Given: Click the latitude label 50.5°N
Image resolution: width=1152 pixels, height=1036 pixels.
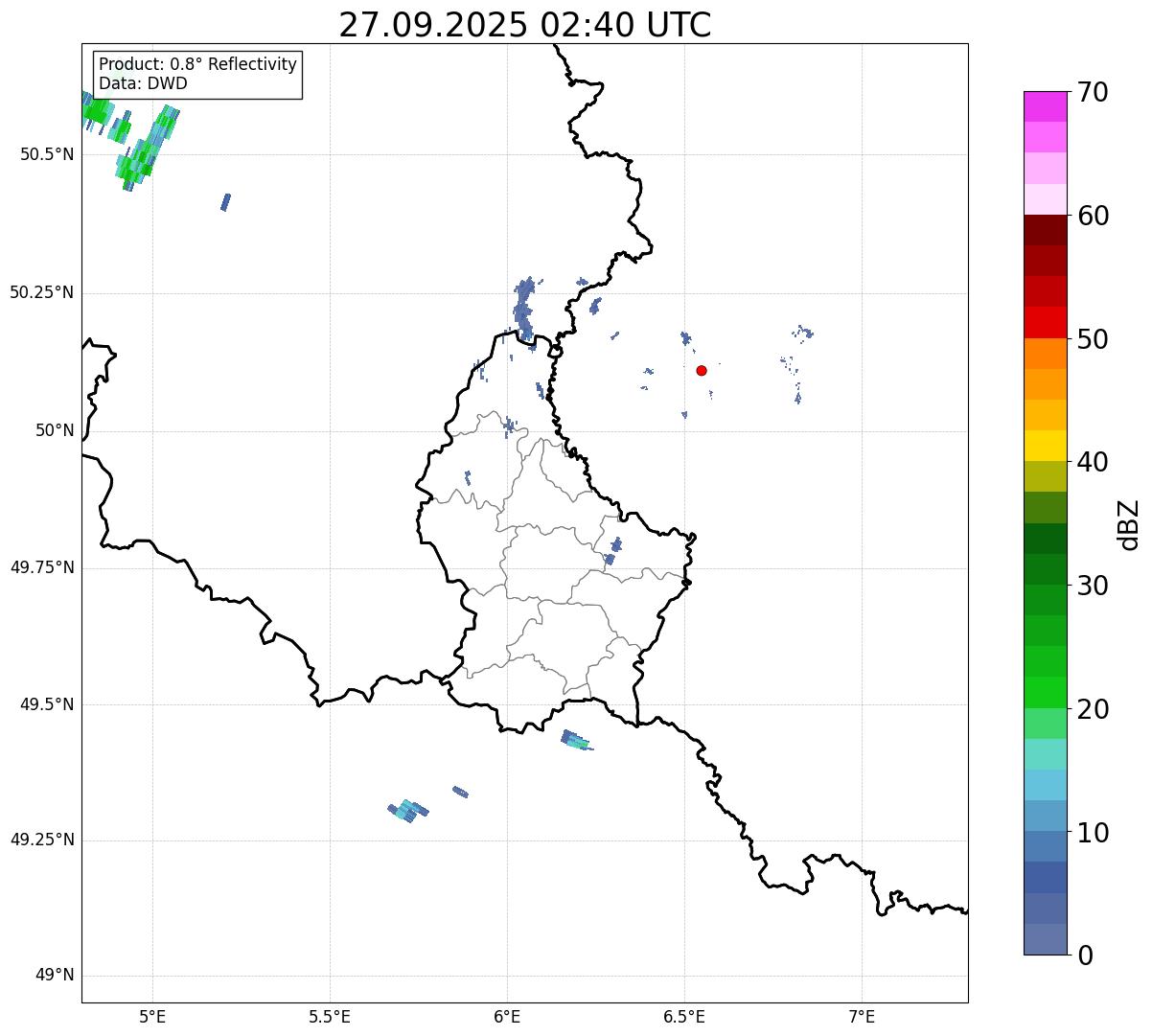Looking at the screenshot, I should pos(47,154).
